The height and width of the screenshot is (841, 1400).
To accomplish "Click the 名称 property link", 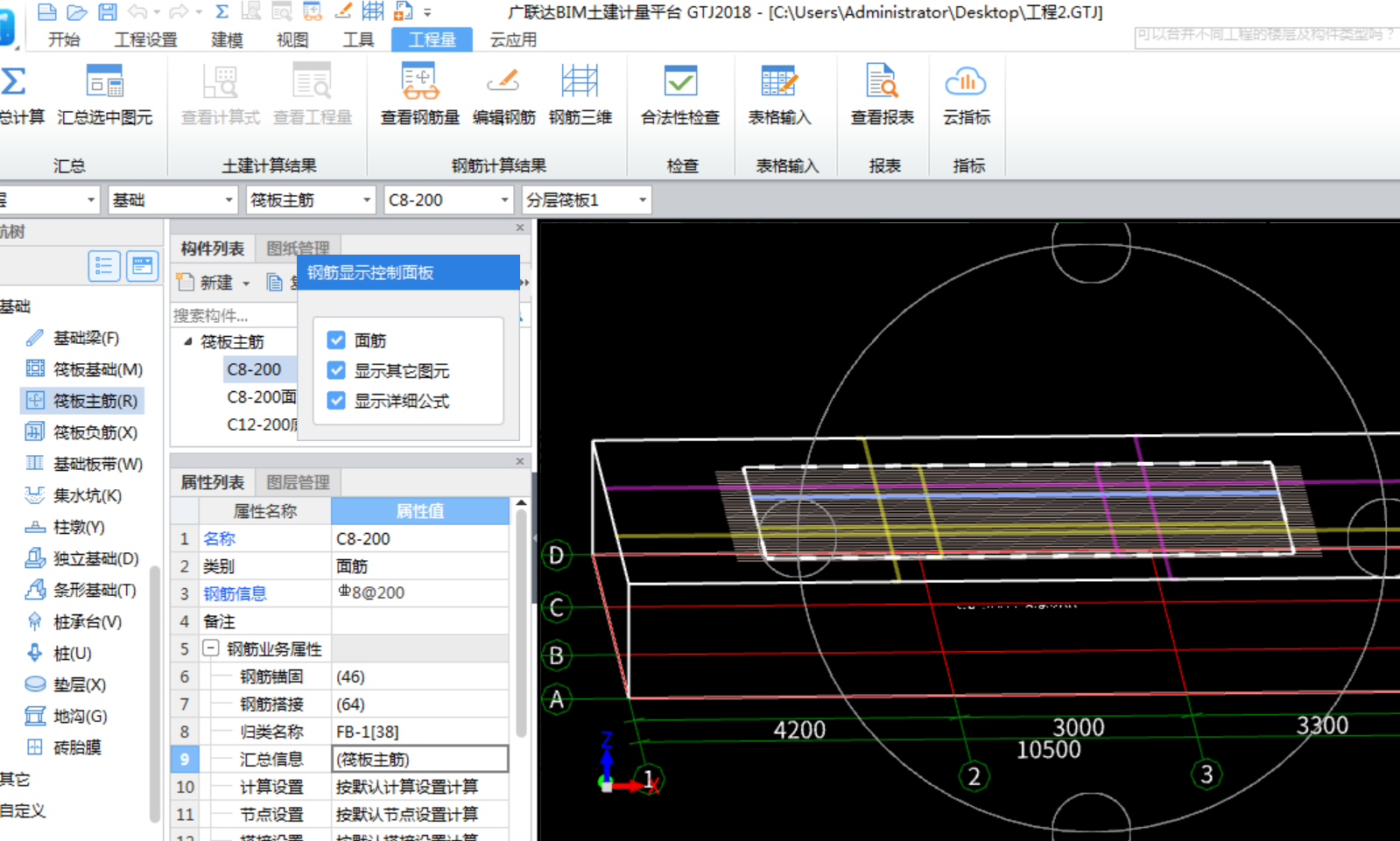I will click(x=219, y=538).
